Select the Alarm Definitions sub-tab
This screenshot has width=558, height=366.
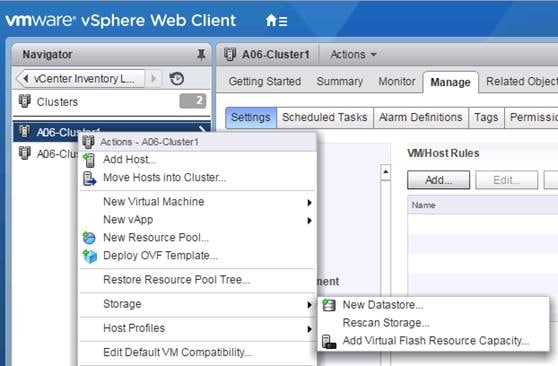click(421, 117)
